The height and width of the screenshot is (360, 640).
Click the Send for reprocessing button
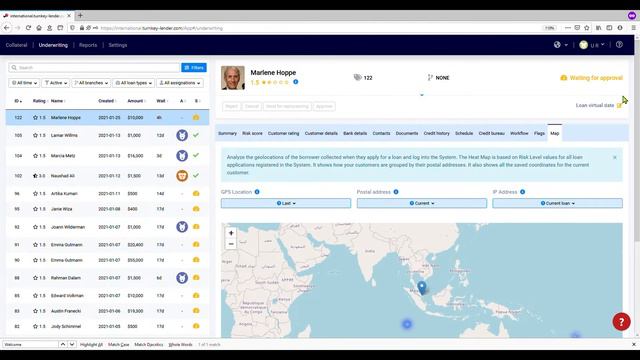click(x=287, y=106)
